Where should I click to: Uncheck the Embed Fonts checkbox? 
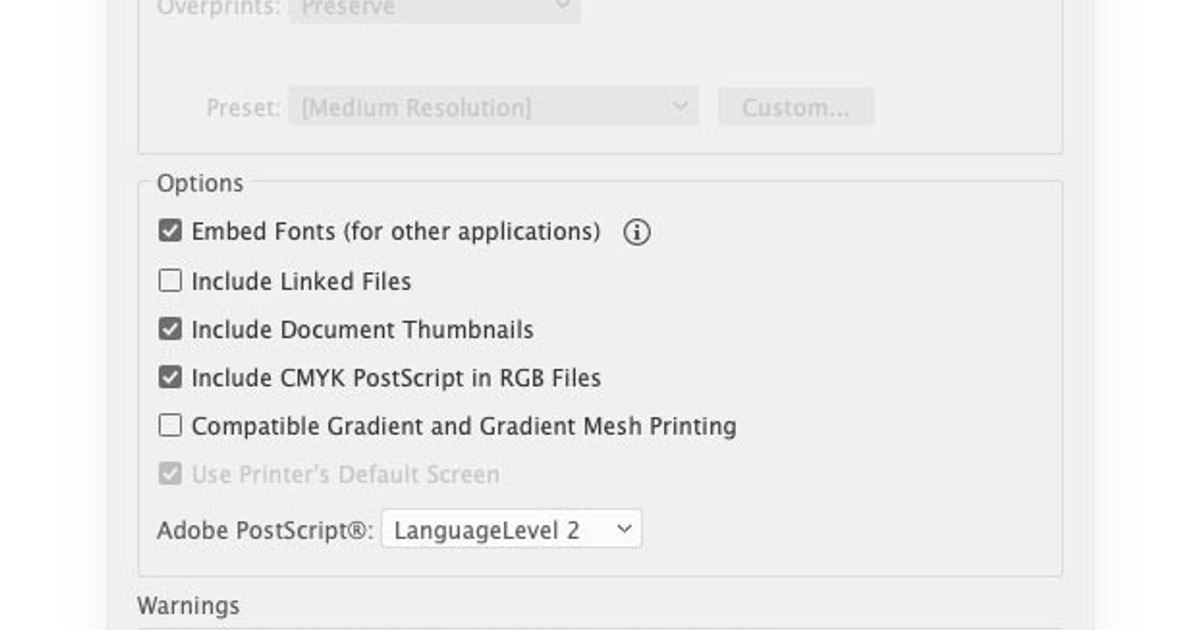170,231
